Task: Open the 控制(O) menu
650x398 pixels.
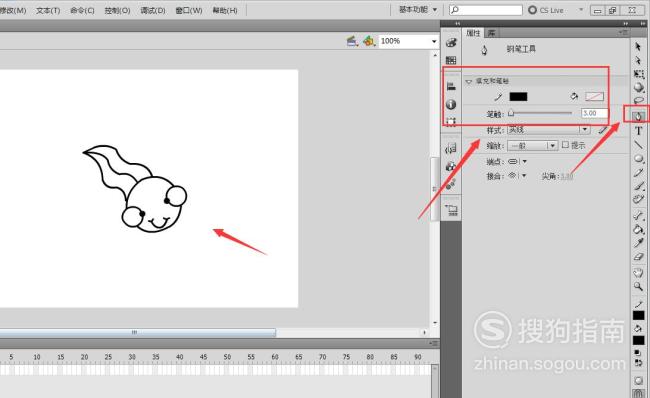Action: tap(117, 10)
